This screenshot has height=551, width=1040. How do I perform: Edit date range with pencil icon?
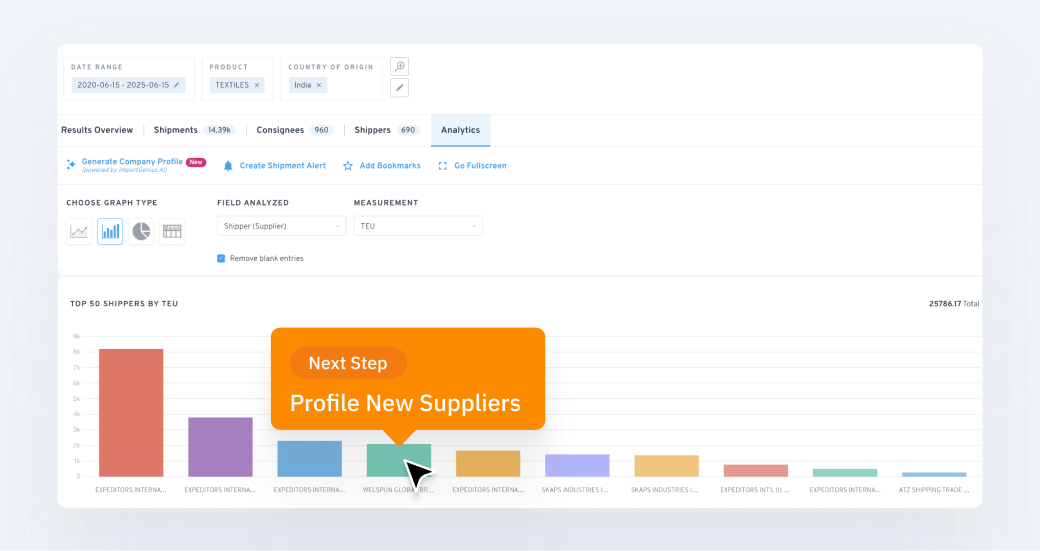pyautogui.click(x=176, y=85)
